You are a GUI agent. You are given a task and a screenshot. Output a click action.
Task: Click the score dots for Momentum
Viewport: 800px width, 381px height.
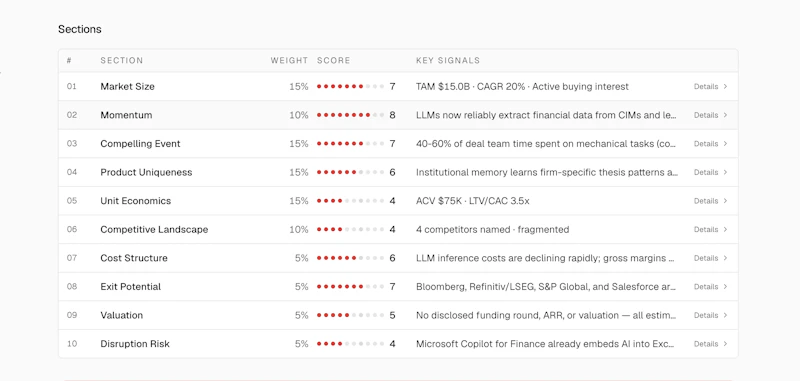351,115
